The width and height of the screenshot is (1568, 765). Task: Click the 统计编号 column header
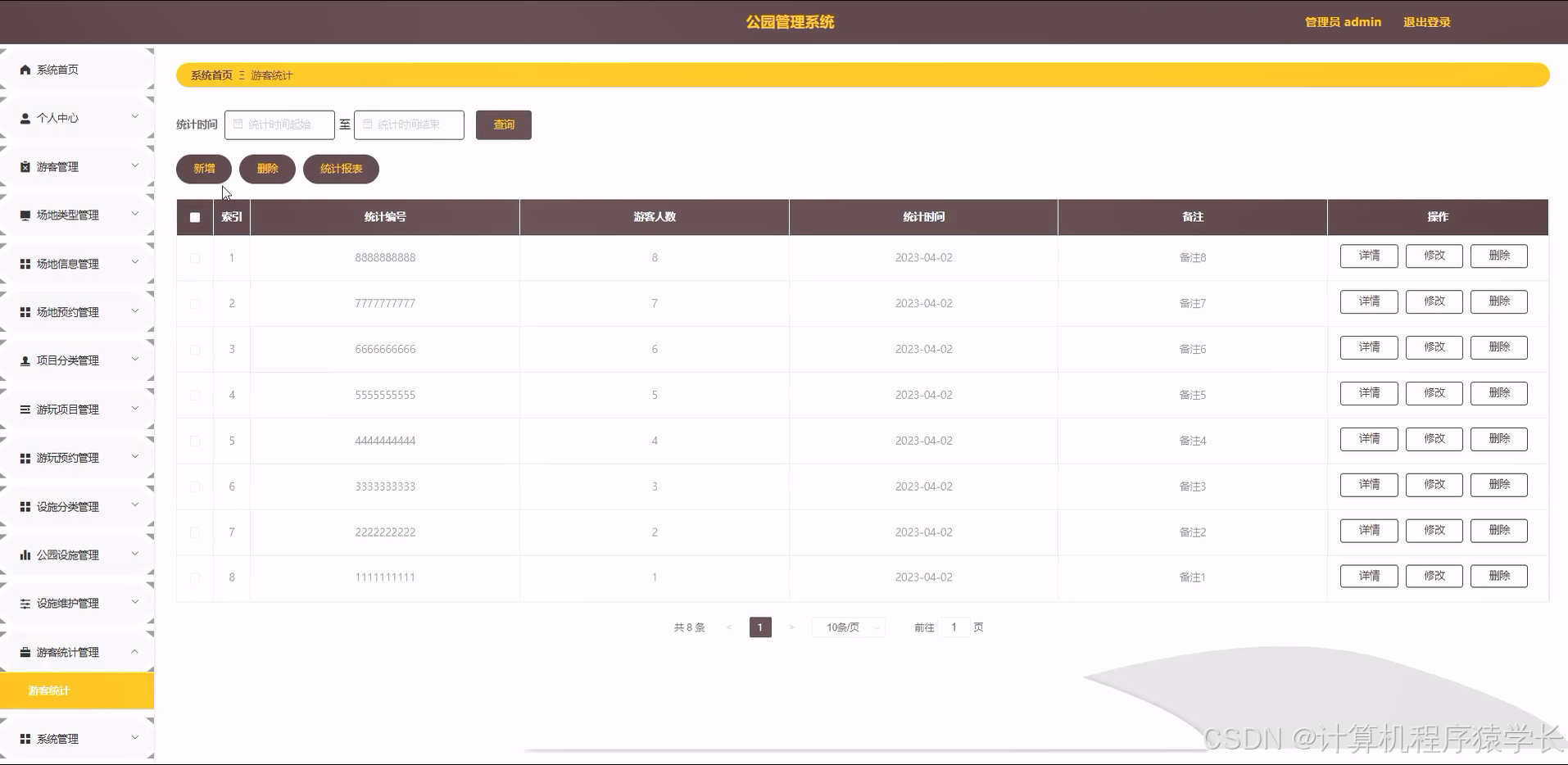pyautogui.click(x=385, y=217)
